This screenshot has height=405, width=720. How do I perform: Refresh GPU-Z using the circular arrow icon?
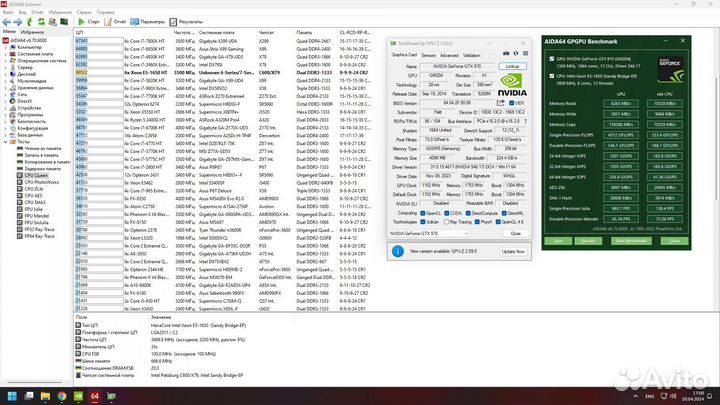(x=516, y=53)
